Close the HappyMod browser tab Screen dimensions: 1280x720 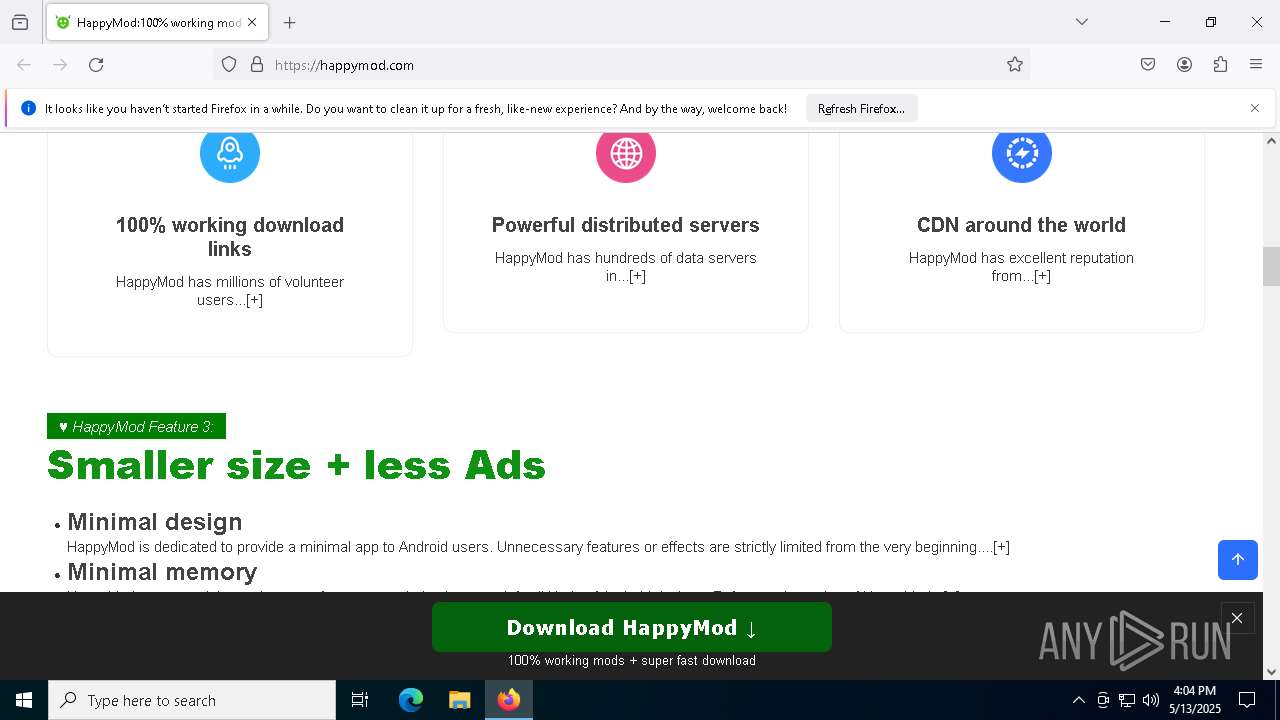(x=252, y=22)
